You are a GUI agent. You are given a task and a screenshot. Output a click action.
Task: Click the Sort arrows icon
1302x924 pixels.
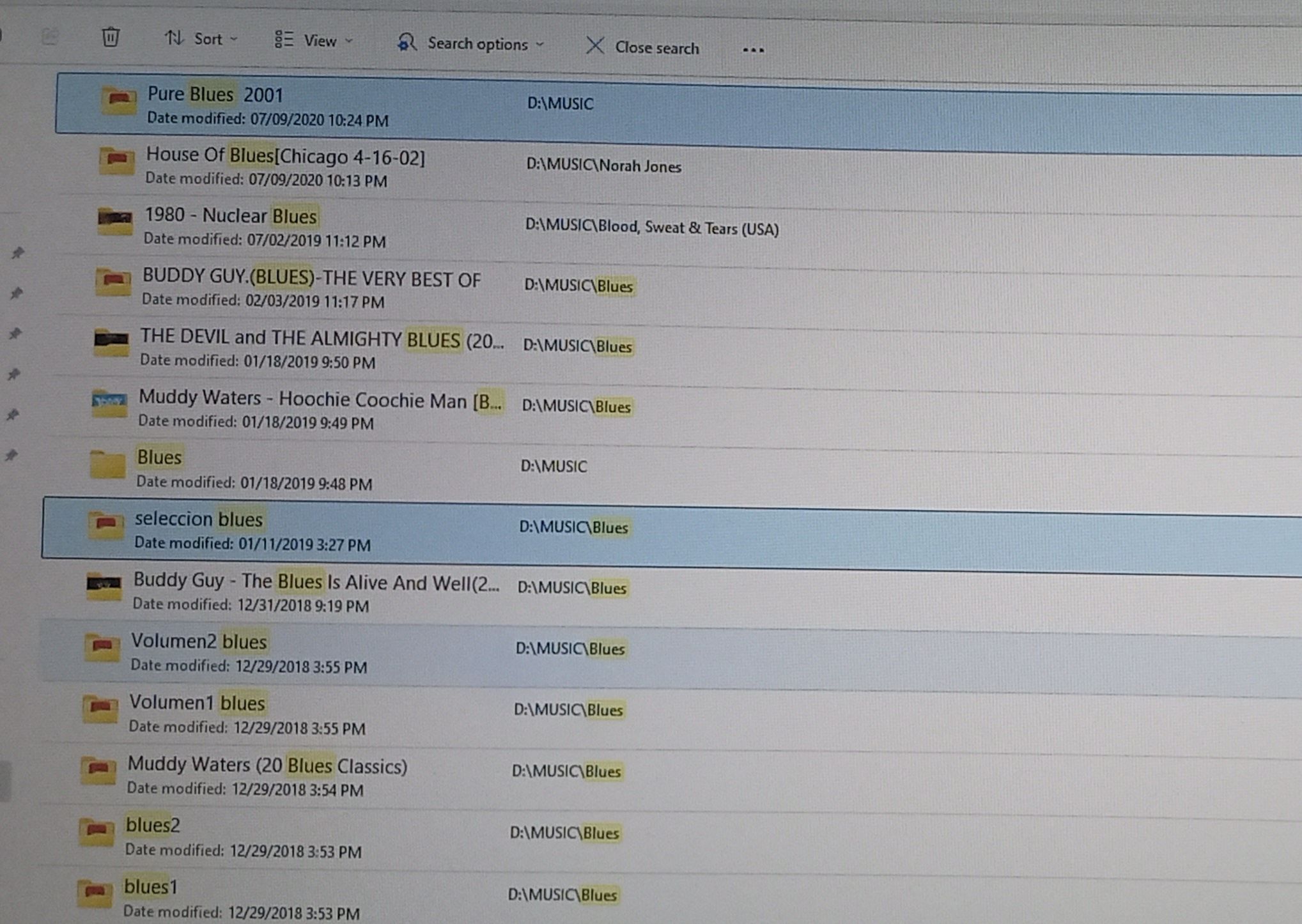174,38
